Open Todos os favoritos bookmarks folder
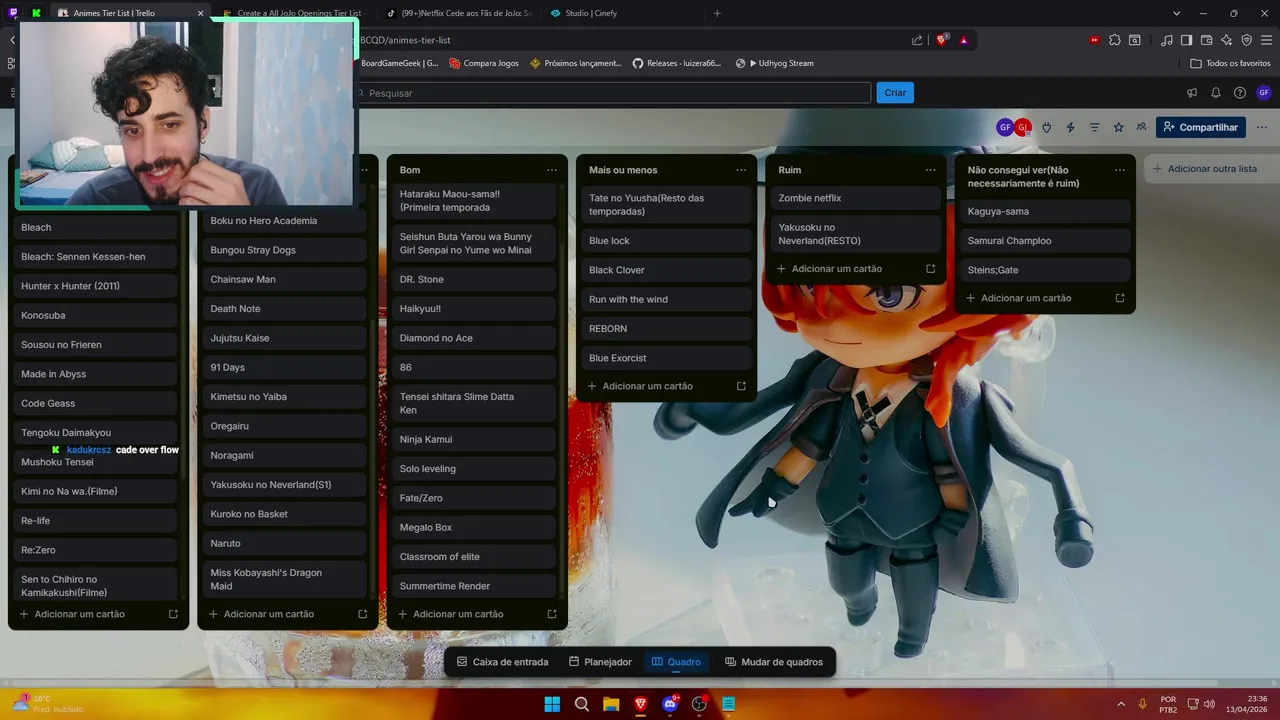1280x720 pixels. 1230,63
